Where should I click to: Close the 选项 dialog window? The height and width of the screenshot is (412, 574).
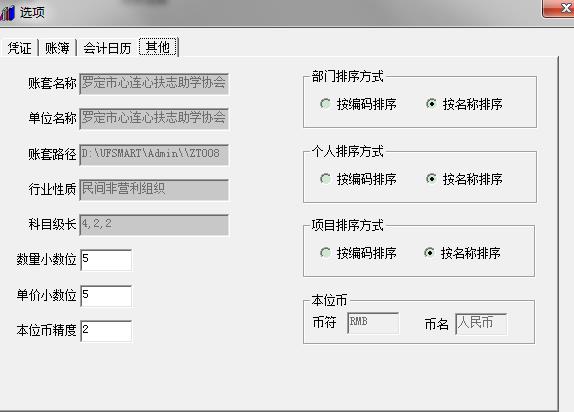[x=559, y=8]
